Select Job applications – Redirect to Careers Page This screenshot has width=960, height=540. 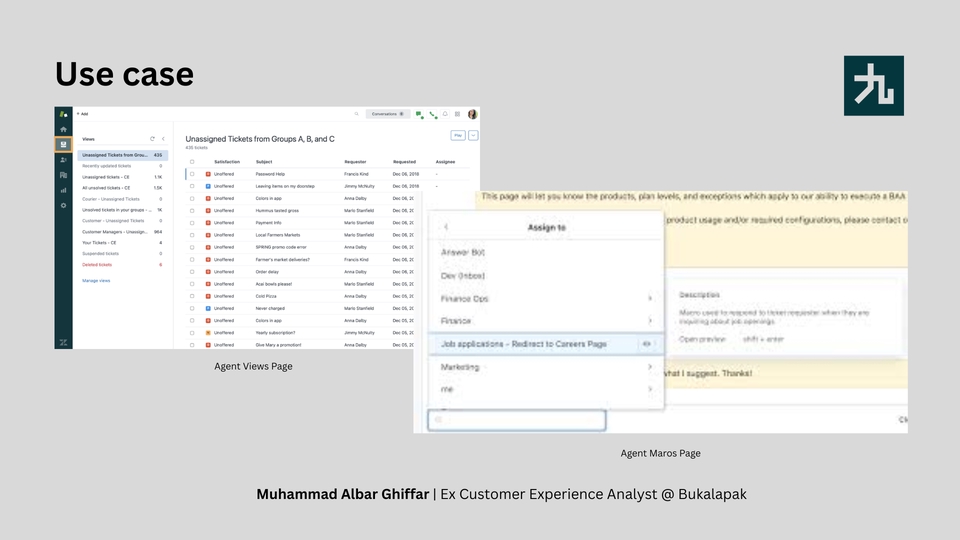(538, 344)
